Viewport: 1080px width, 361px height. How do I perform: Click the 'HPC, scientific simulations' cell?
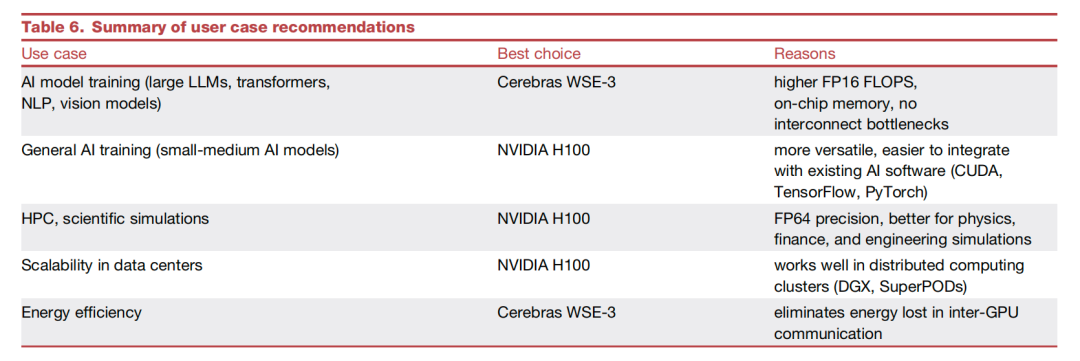115,219
